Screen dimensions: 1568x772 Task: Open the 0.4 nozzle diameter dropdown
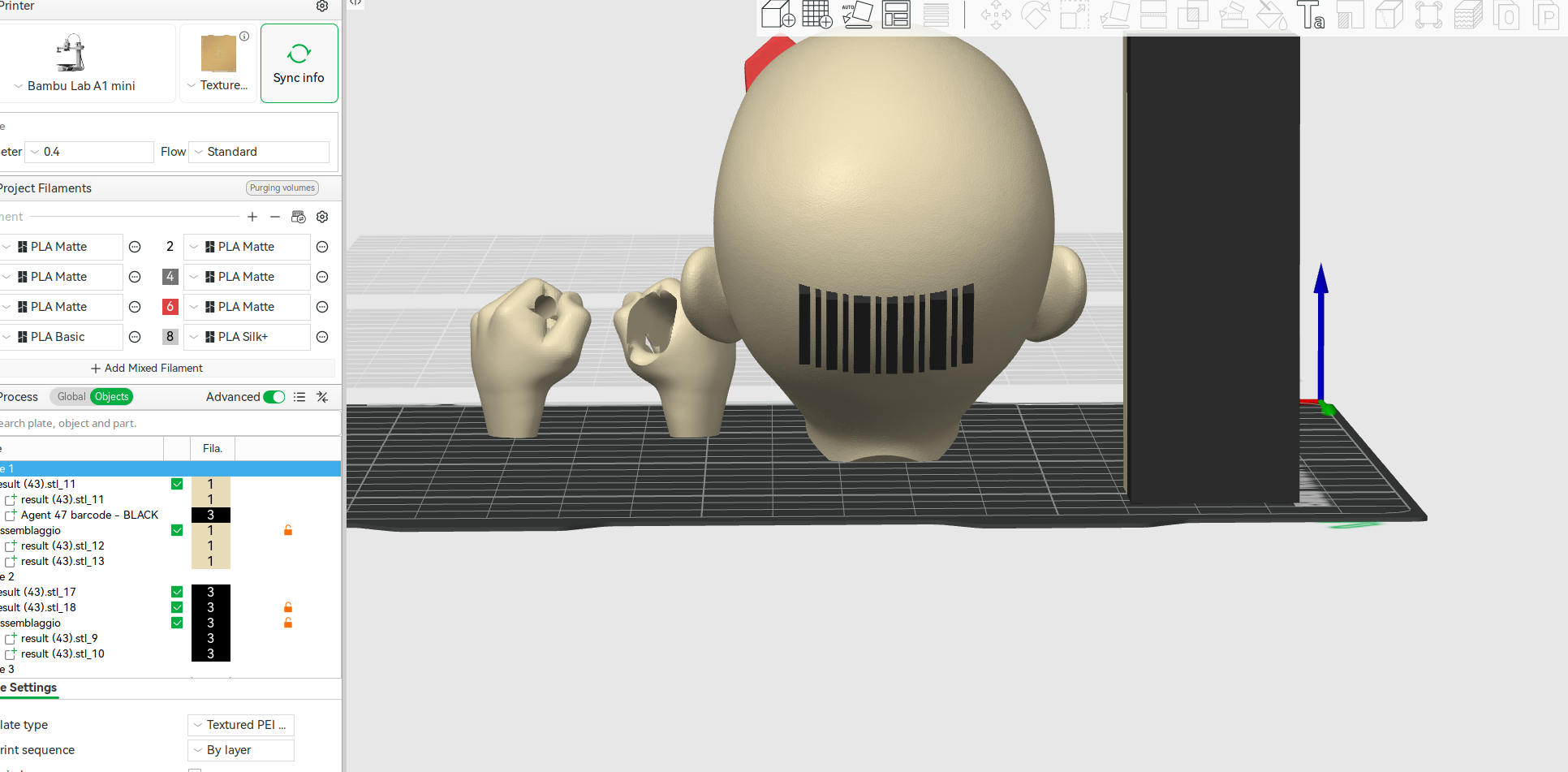(89, 152)
